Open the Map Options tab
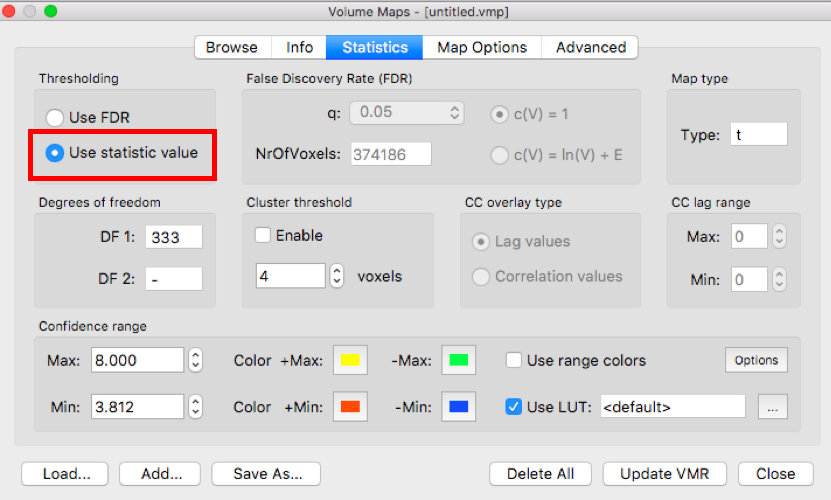831x500 pixels. coord(482,47)
